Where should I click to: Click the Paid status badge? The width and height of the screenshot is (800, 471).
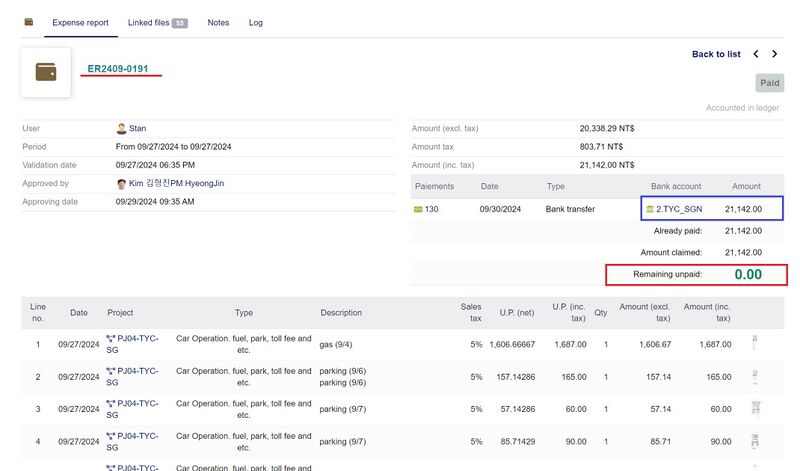769,85
